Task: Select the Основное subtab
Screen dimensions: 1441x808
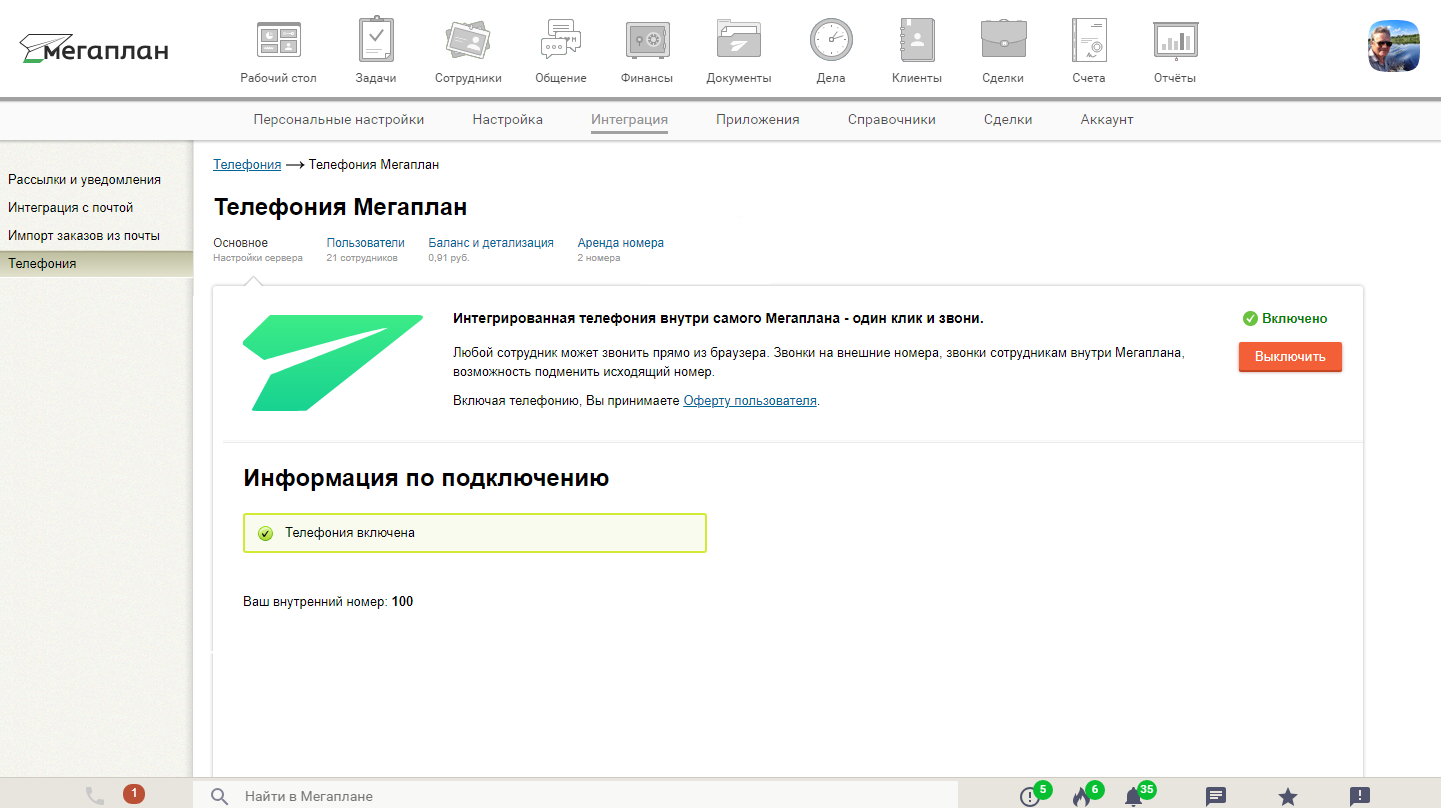Action: tap(241, 242)
